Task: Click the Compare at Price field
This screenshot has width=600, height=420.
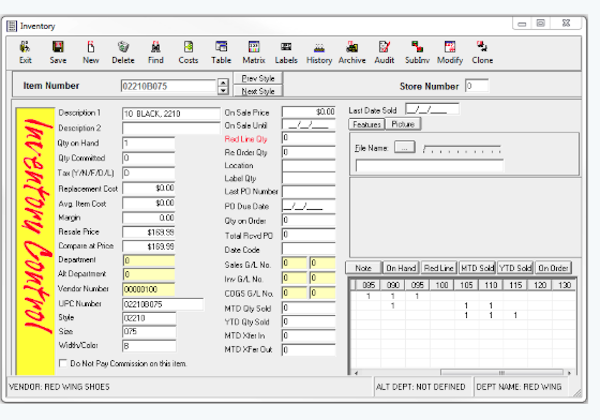Action: (149, 246)
